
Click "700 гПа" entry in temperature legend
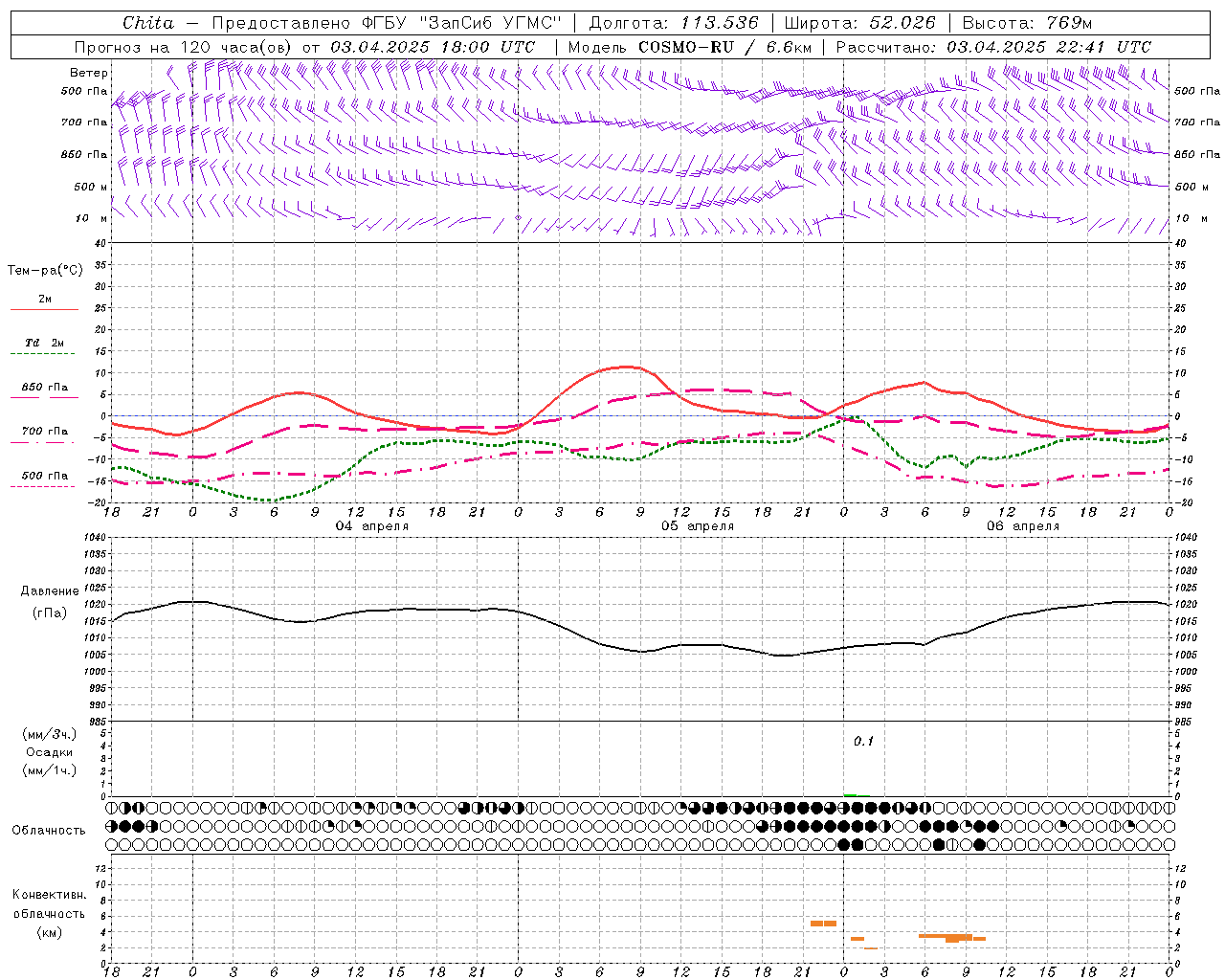coord(45,432)
